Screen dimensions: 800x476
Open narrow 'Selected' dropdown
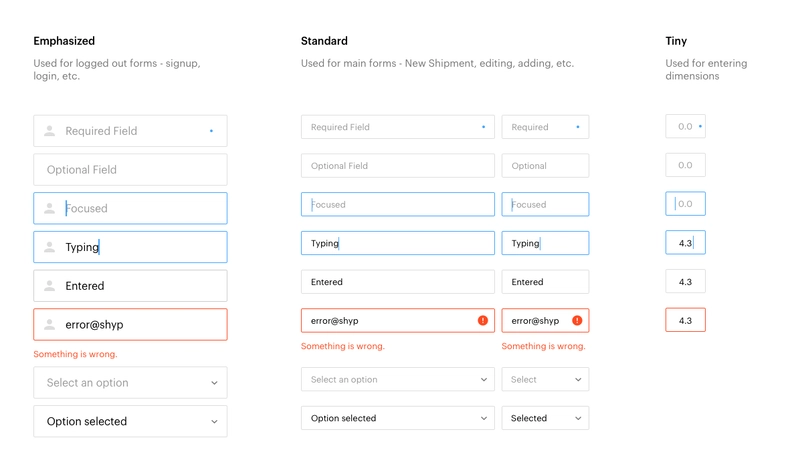coord(545,418)
